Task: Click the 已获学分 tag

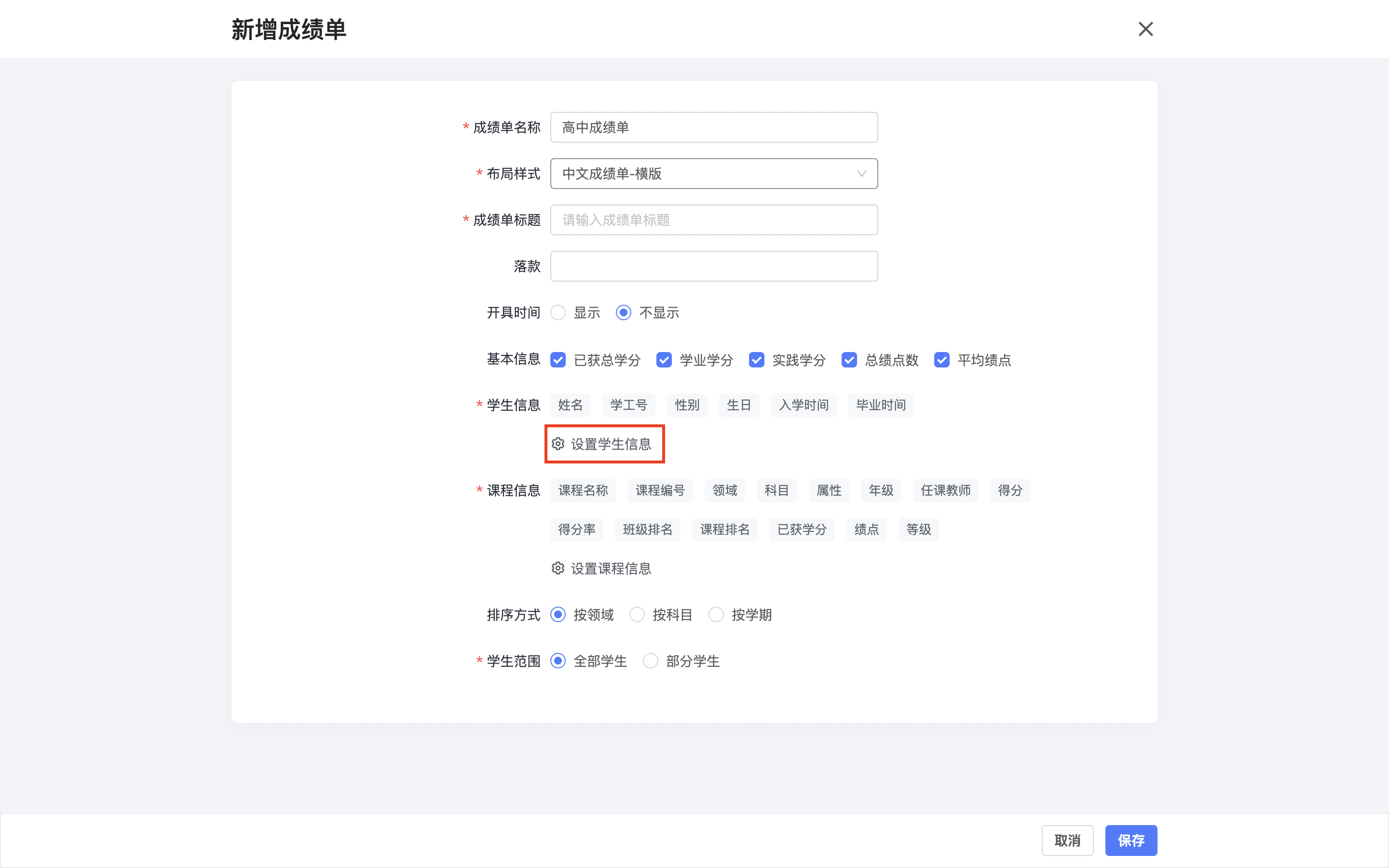Action: pos(802,529)
